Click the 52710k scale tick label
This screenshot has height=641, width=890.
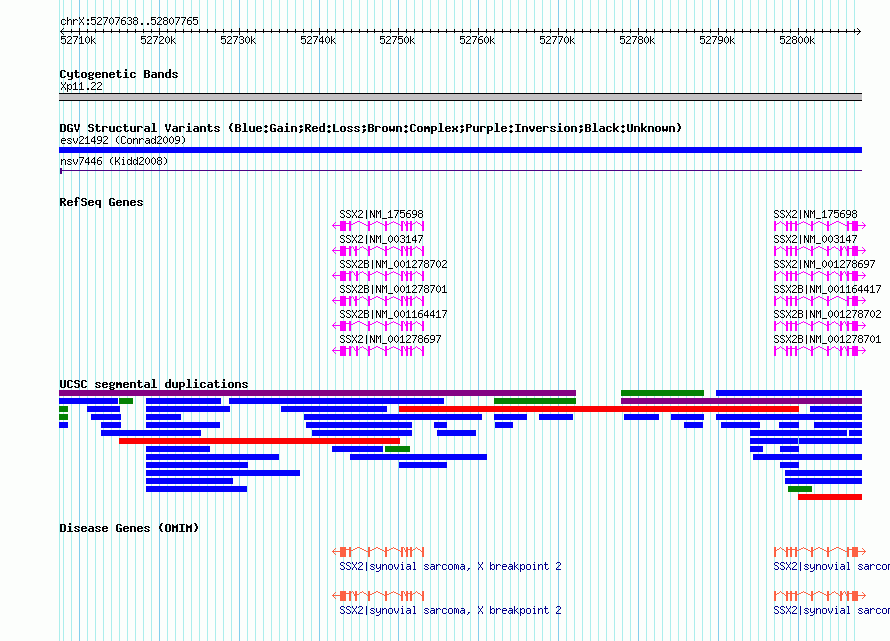click(x=78, y=40)
